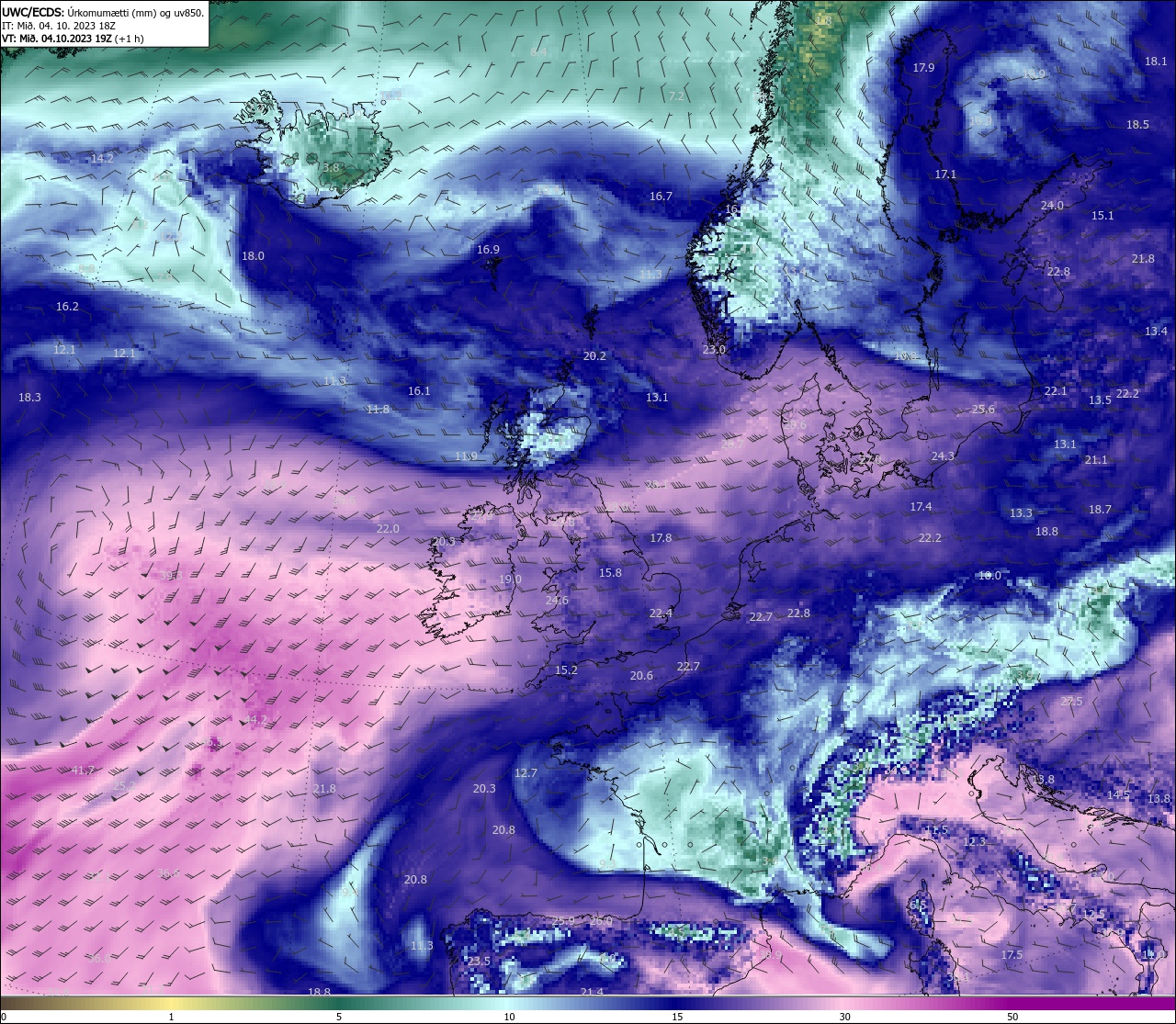This screenshot has width=1176, height=1024.
Task: Click the 17.1 value on the map
Action: [945, 174]
